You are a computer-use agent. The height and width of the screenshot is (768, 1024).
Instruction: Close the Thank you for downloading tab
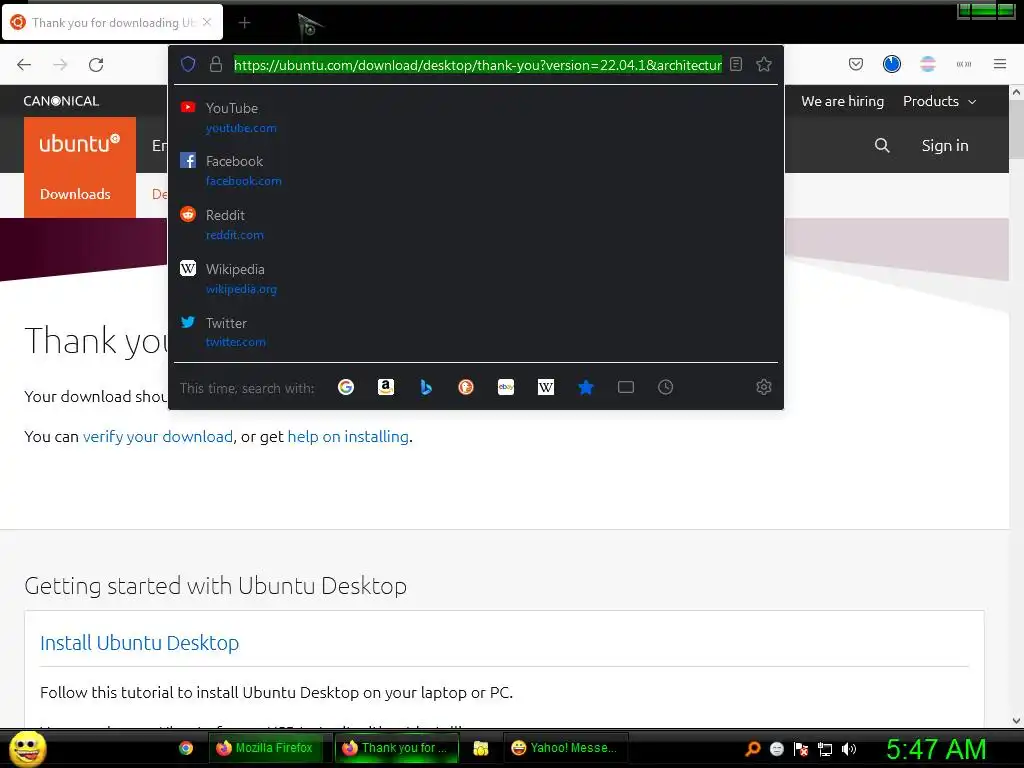pos(207,22)
